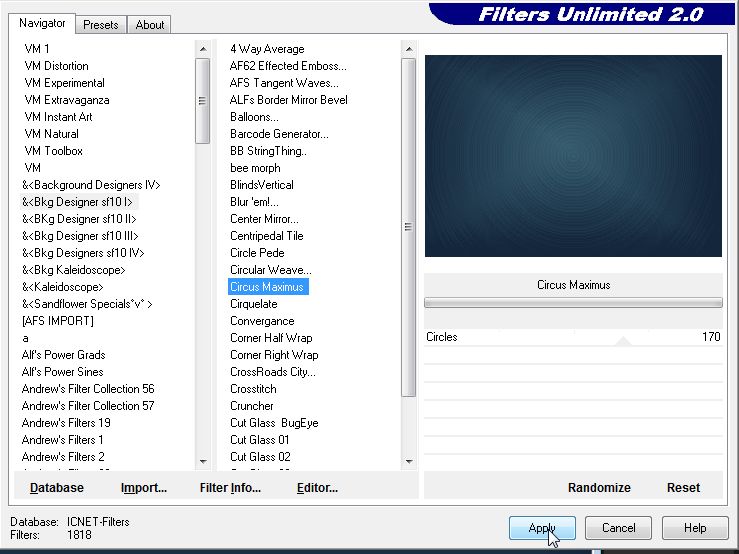Open Filter Info...
This screenshot has height=554, width=739.
[x=230, y=488]
